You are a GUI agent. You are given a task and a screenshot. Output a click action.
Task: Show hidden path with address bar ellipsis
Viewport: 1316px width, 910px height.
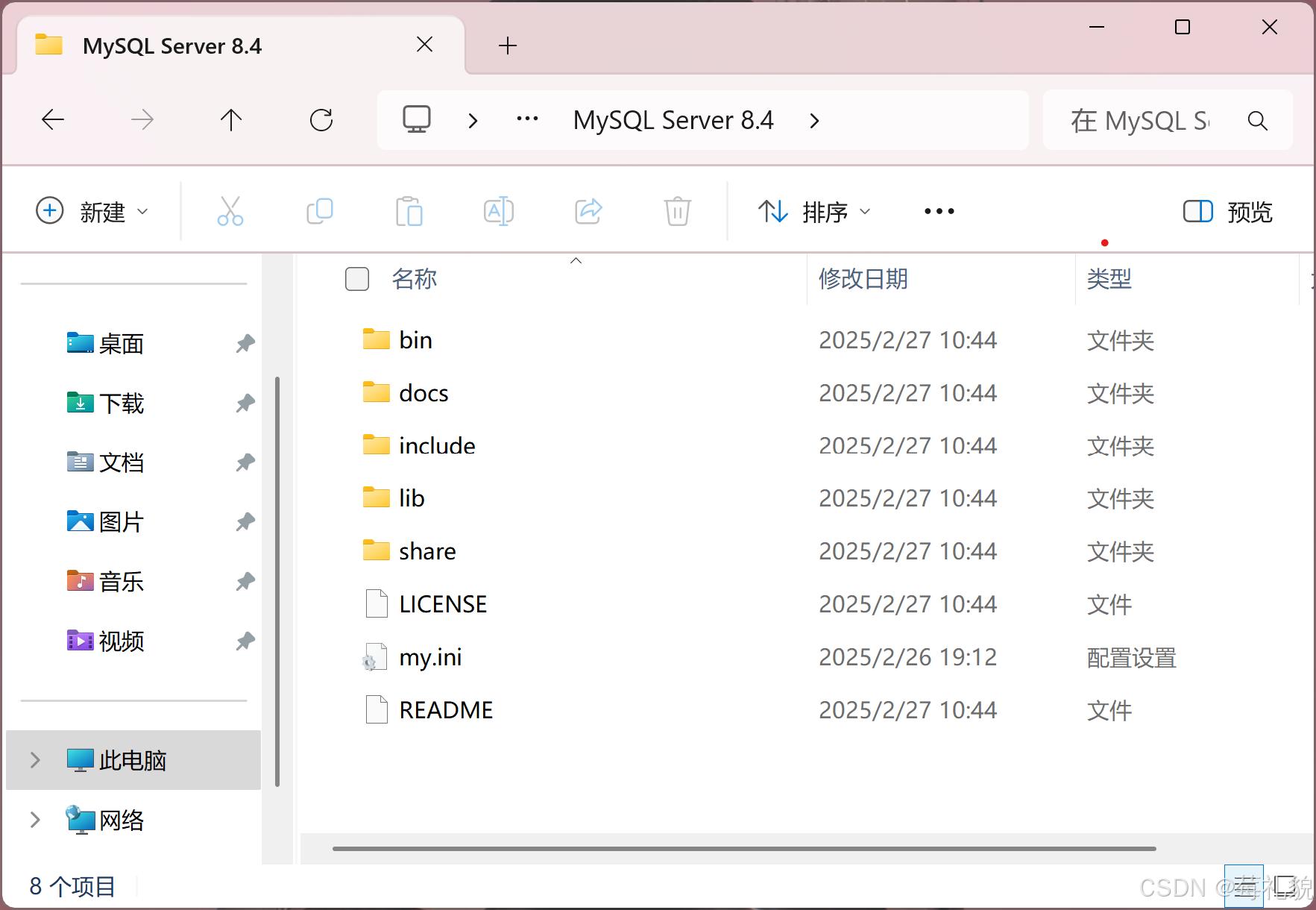(528, 119)
